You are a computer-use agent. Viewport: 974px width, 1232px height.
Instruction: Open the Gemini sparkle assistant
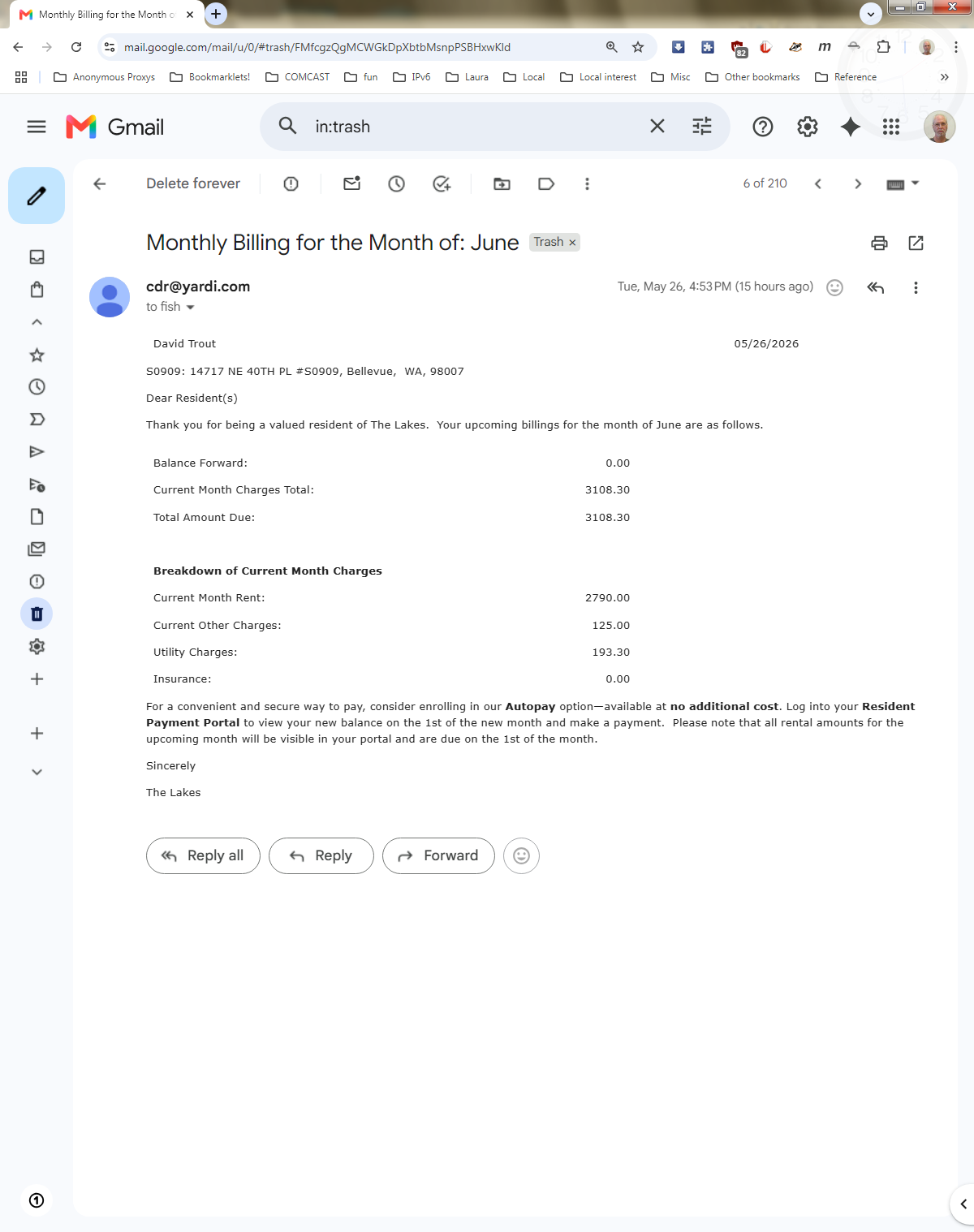[850, 127]
